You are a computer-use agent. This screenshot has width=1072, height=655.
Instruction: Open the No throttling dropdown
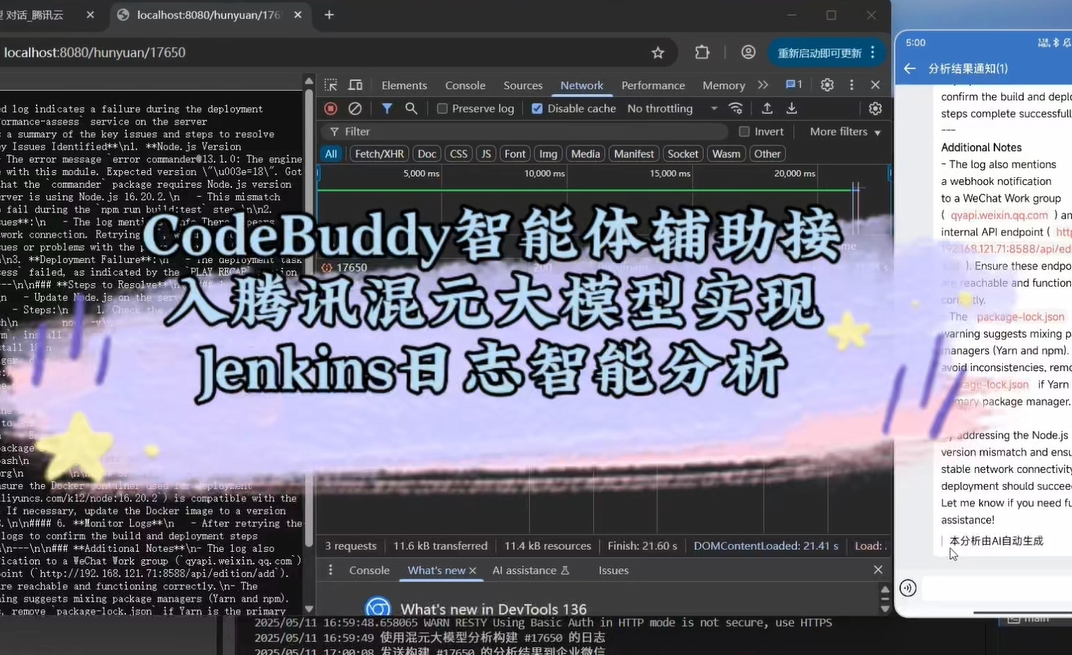[x=672, y=109]
